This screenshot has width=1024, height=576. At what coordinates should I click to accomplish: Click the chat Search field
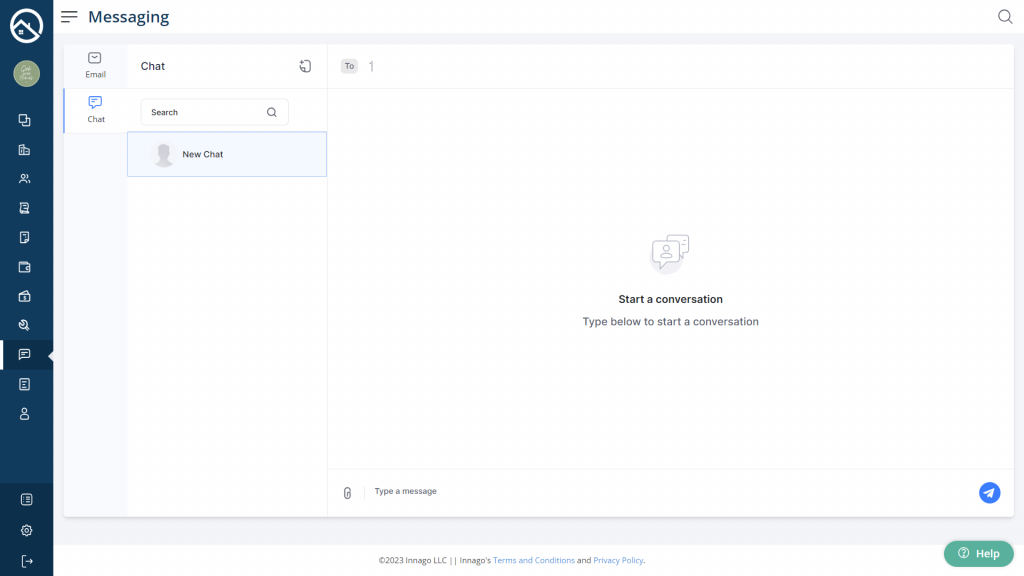coord(205,112)
